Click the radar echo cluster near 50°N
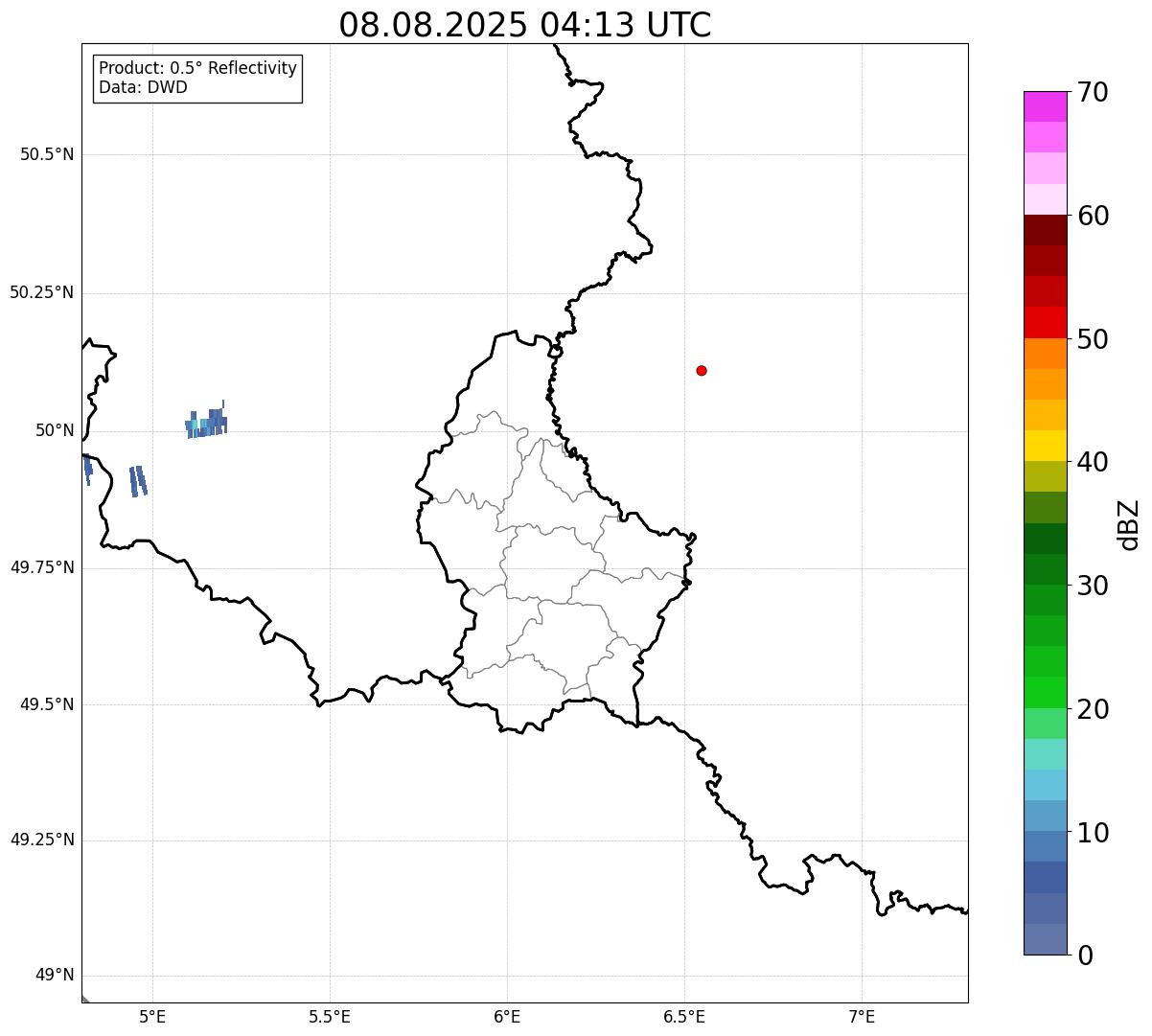This screenshot has width=1152, height=1036. pos(206,423)
